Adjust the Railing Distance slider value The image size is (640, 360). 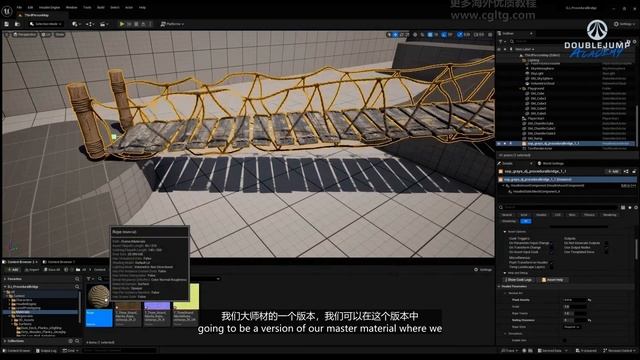click(x=575, y=320)
